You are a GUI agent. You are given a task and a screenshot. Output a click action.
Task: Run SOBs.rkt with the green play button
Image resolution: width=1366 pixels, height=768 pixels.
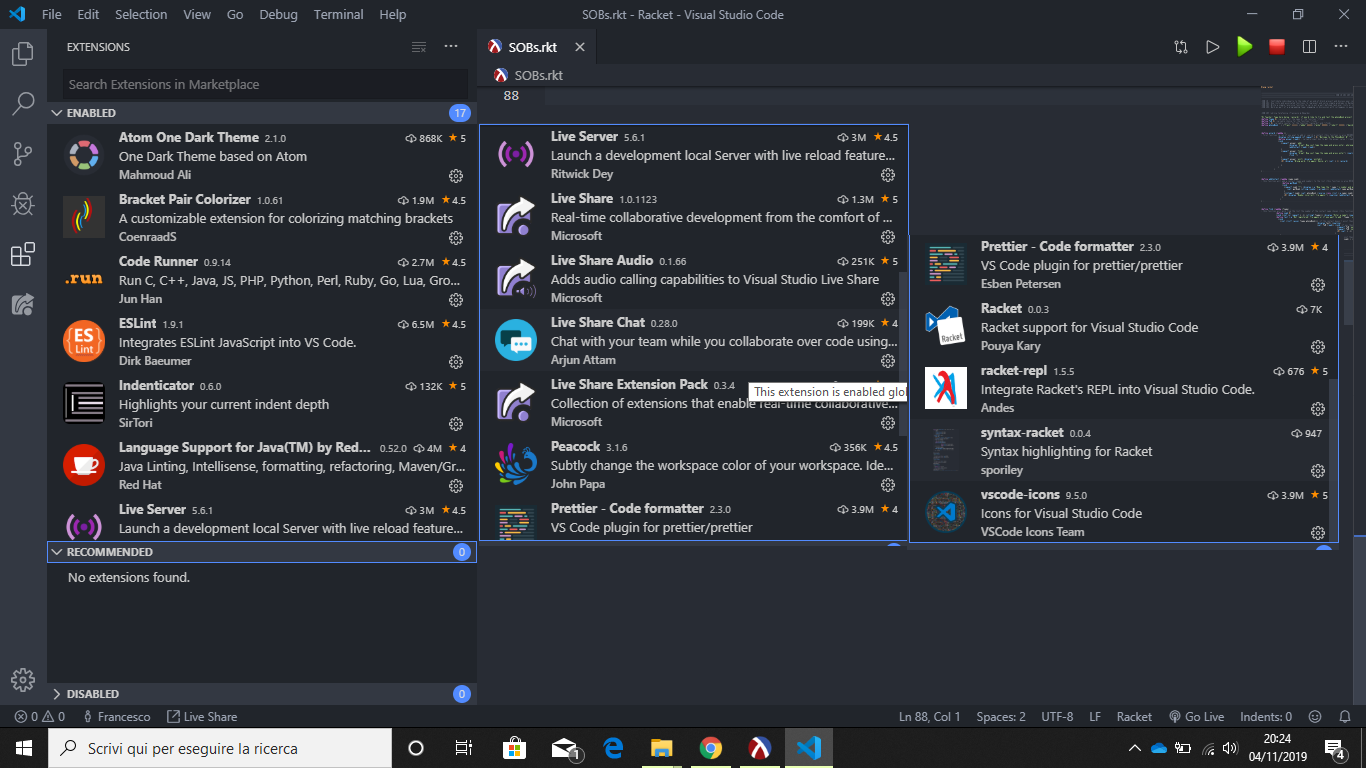tap(1244, 46)
